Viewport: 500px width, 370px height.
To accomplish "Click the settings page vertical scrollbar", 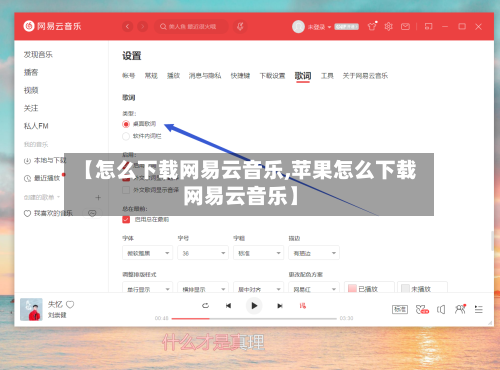I will click(492, 241).
